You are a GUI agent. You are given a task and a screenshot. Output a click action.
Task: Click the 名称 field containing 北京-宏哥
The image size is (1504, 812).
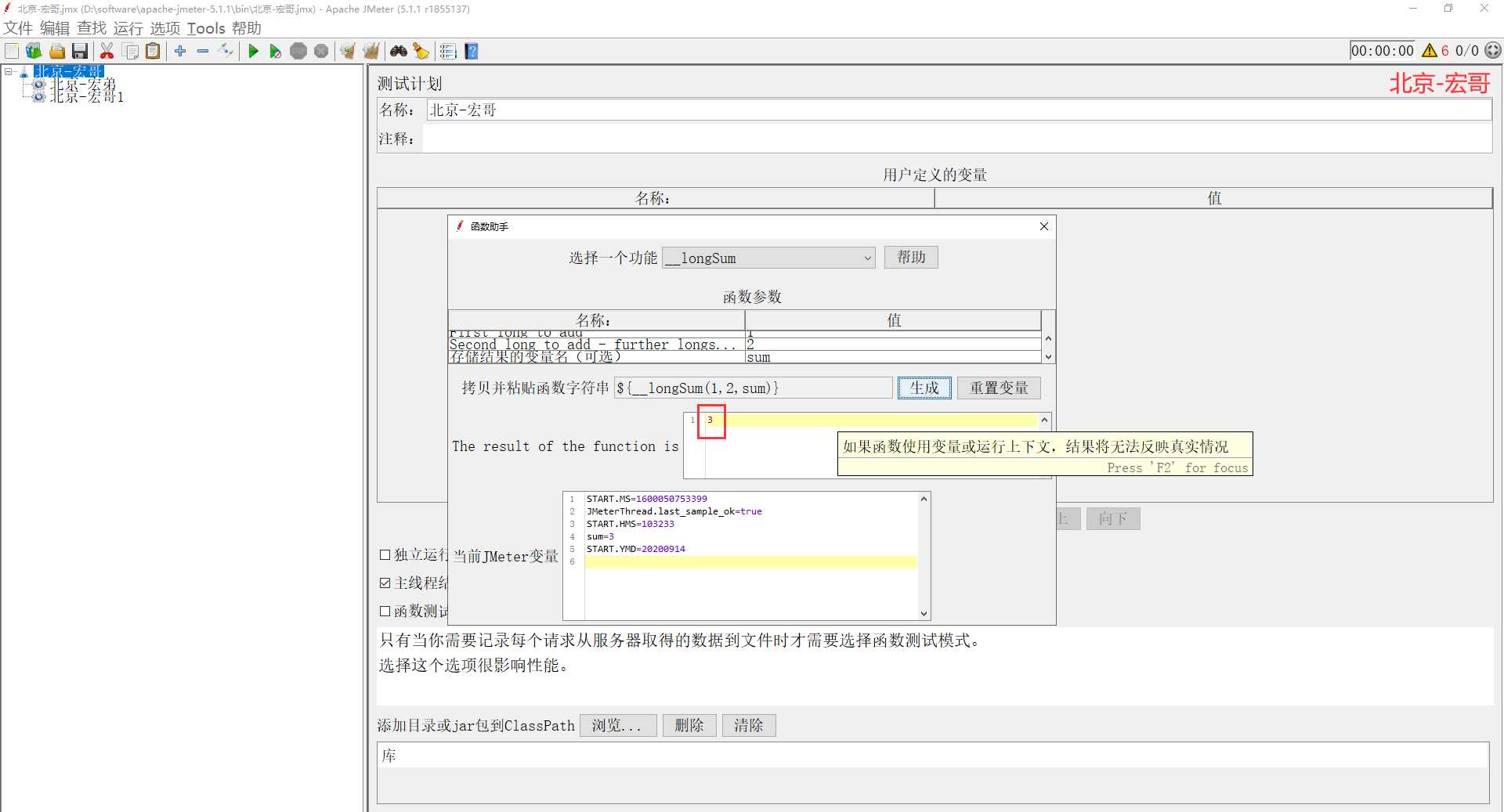point(959,110)
